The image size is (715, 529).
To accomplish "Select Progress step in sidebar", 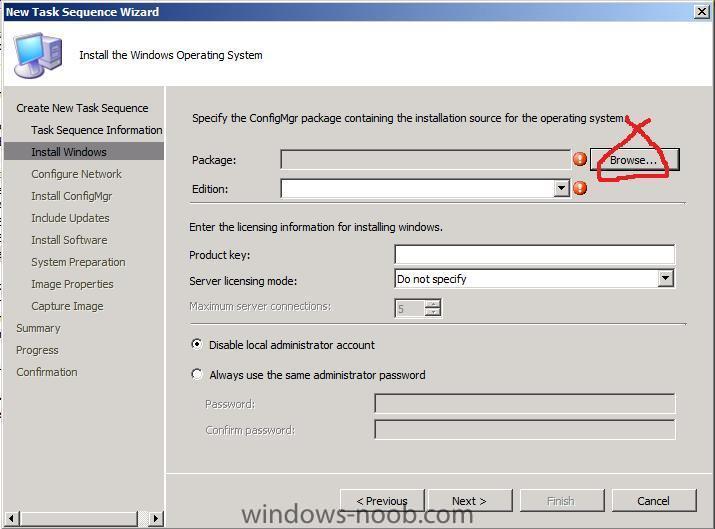I will [37, 350].
